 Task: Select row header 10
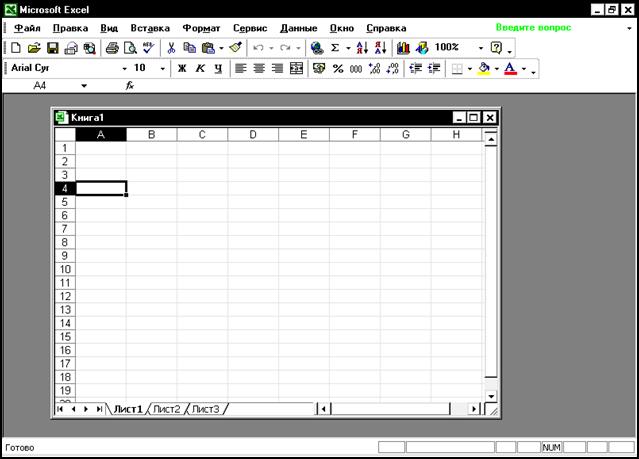click(65, 269)
